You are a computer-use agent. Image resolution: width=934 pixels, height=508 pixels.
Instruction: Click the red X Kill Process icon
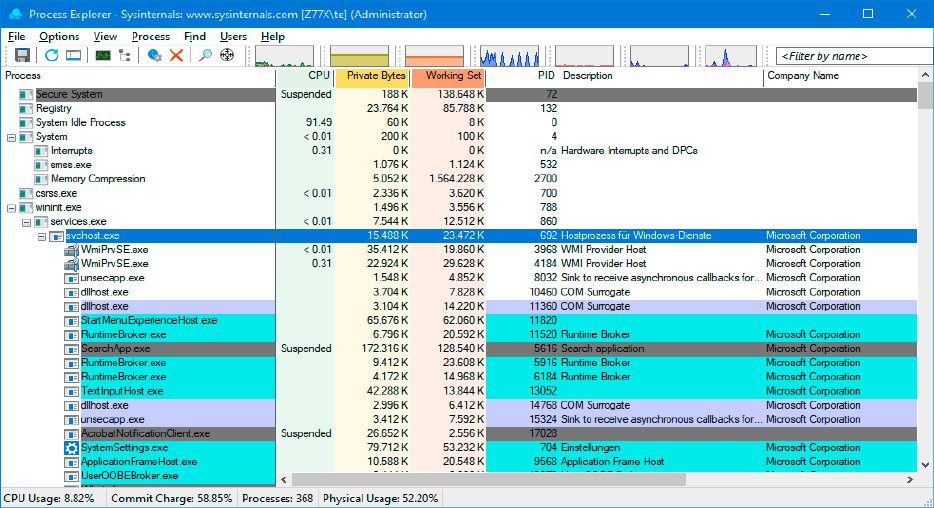pos(176,55)
